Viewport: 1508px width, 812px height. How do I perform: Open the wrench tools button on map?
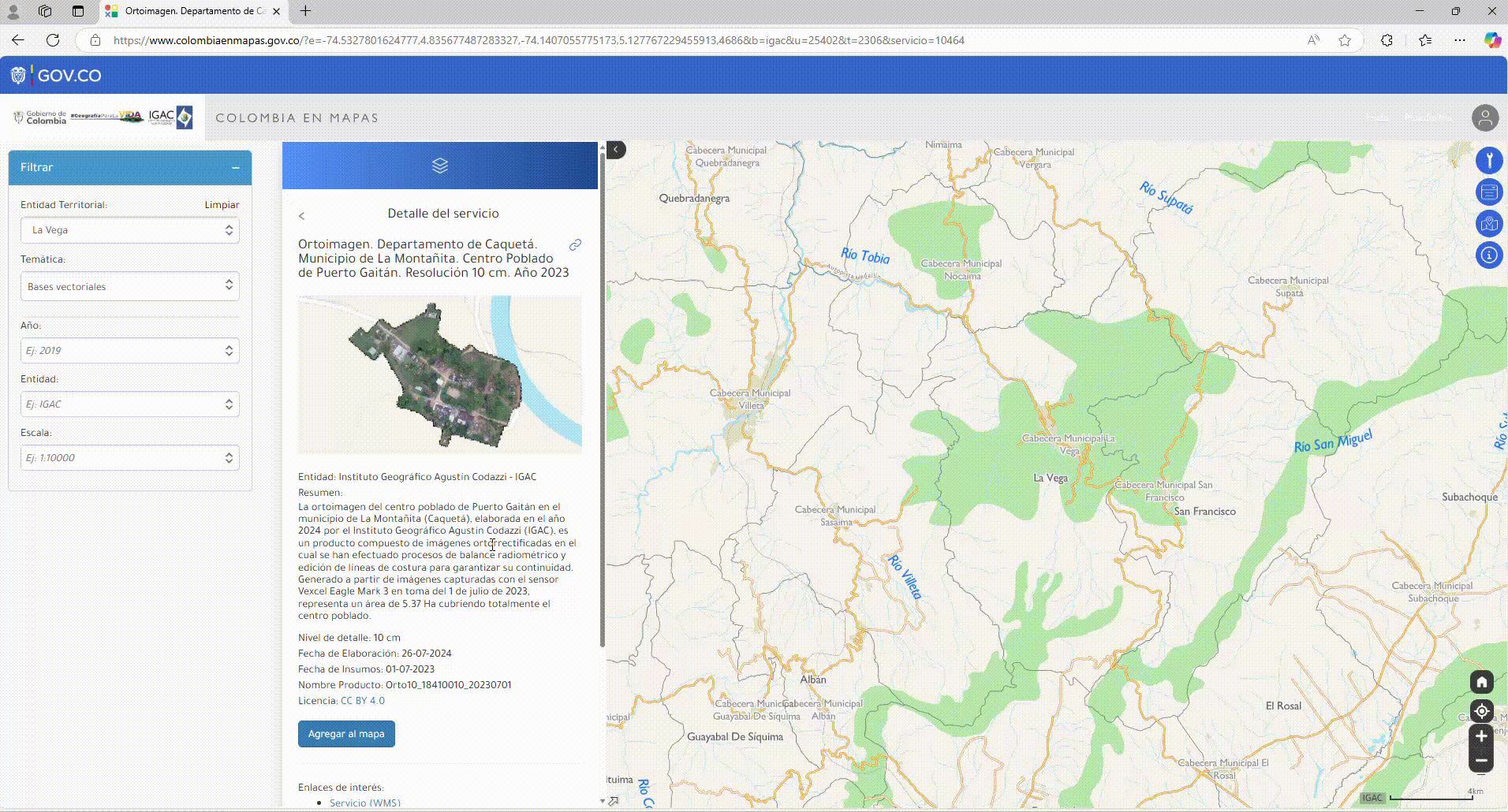pyautogui.click(x=1489, y=161)
